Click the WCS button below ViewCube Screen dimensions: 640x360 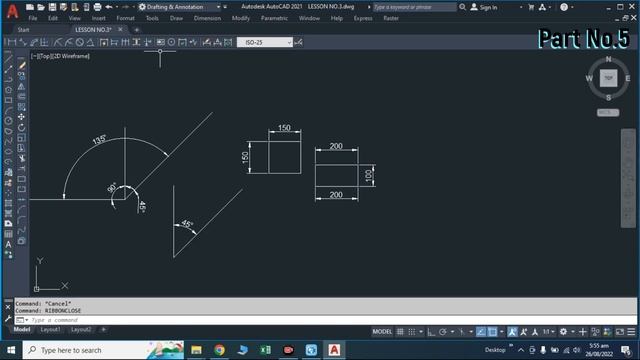(608, 112)
